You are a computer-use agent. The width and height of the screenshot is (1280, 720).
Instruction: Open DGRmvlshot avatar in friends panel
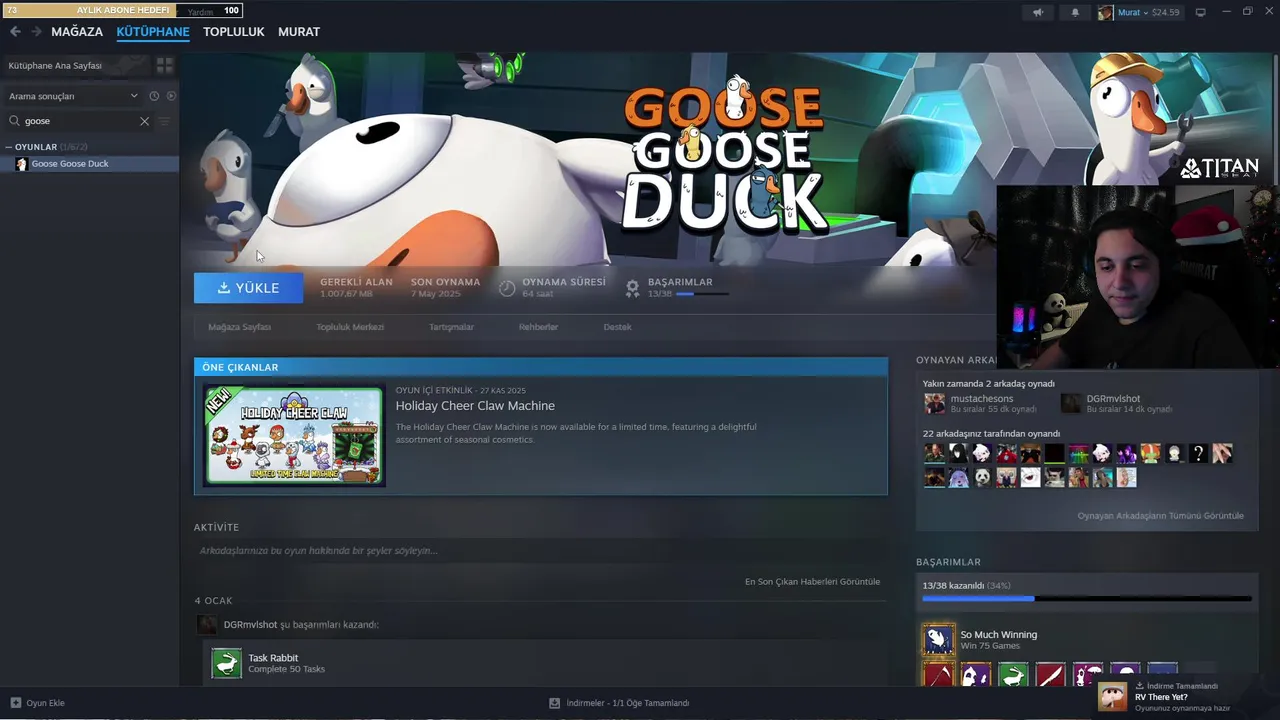(x=1071, y=403)
